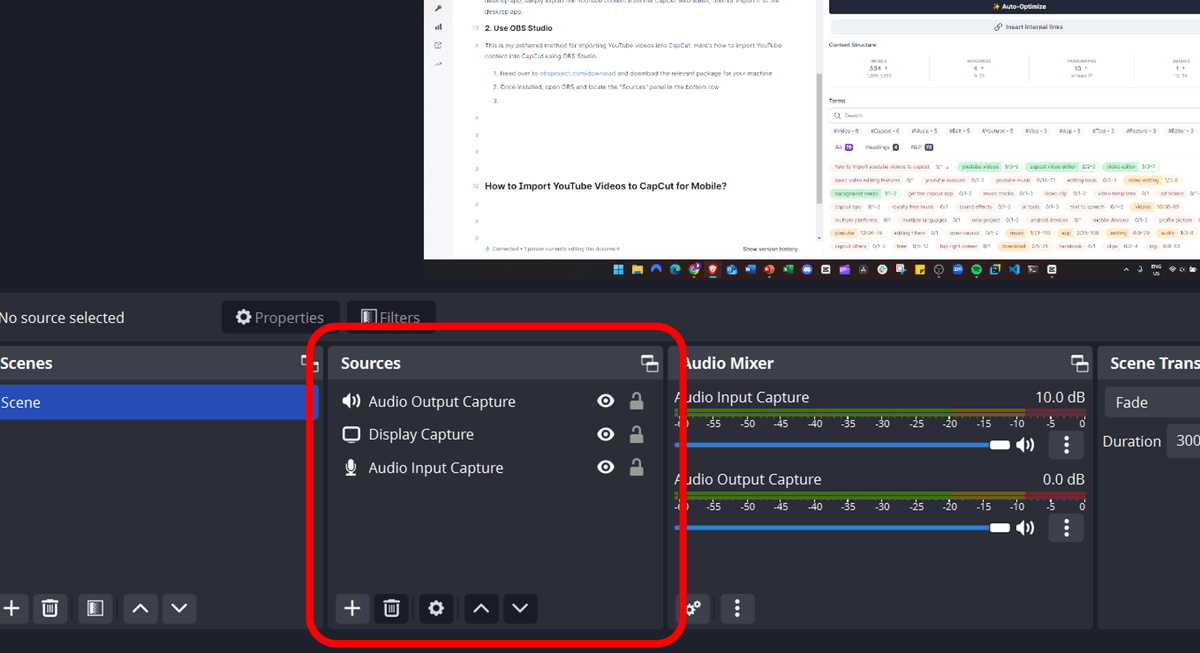This screenshot has width=1200, height=653.
Task: Click Excel icon in previewed taskbar
Action: (788, 269)
